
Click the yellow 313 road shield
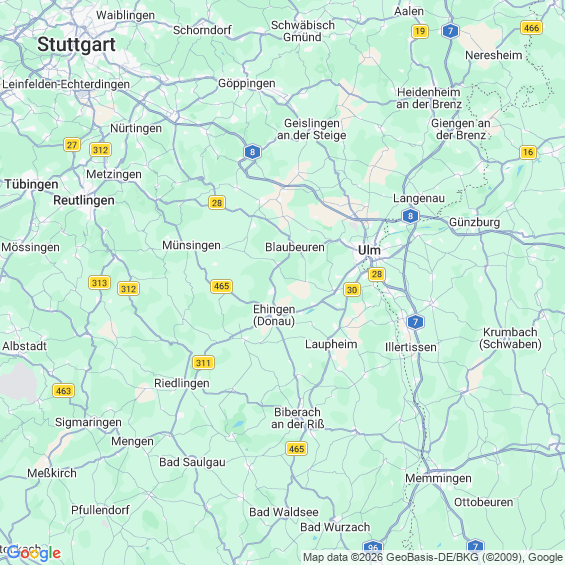point(99,282)
